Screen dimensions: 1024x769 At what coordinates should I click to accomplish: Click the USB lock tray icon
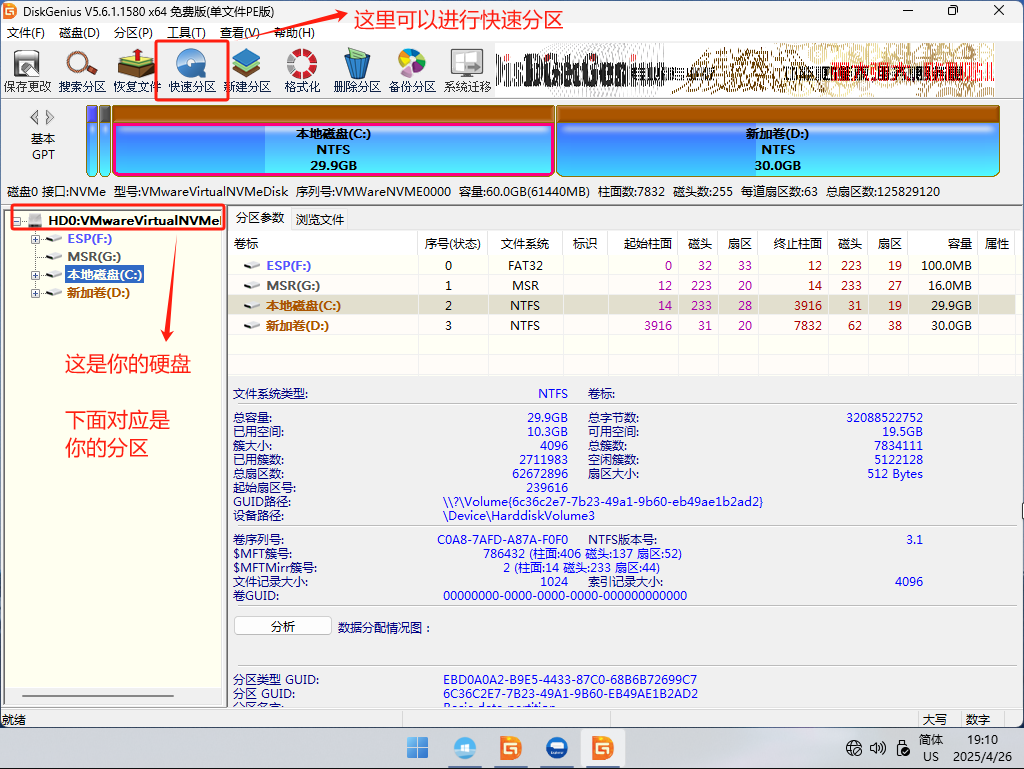[903, 748]
